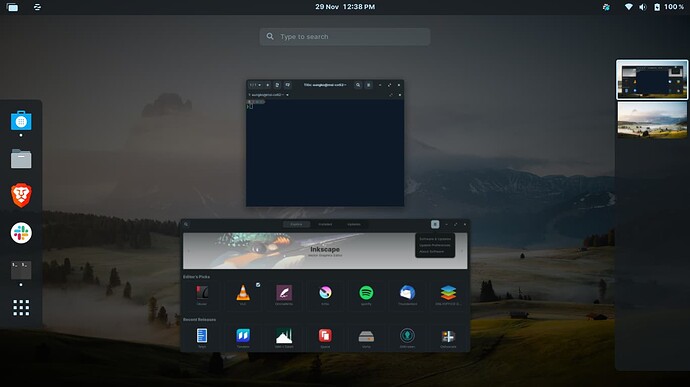Open the Activities icon in top-left corner
Screen dimensions: 690x387
pyautogui.click(x=12, y=7)
